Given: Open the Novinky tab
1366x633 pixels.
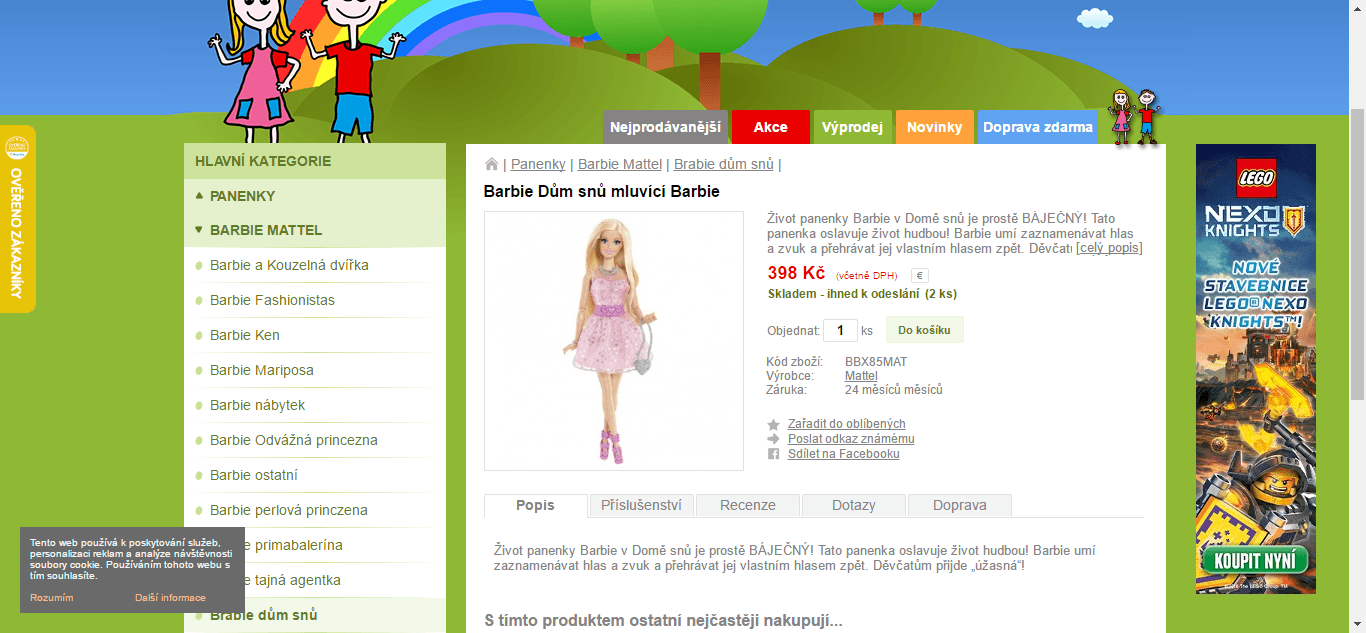Looking at the screenshot, I should 934,127.
